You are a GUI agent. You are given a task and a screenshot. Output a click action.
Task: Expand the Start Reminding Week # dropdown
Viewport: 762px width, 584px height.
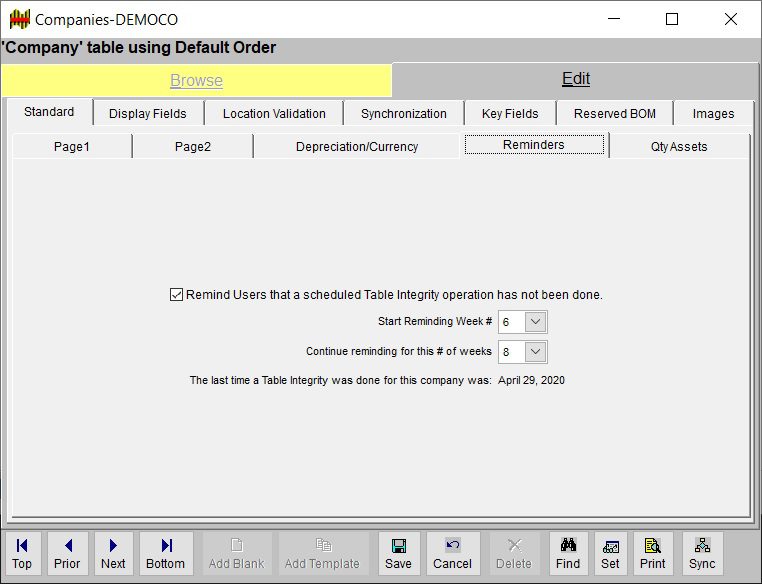pos(535,322)
